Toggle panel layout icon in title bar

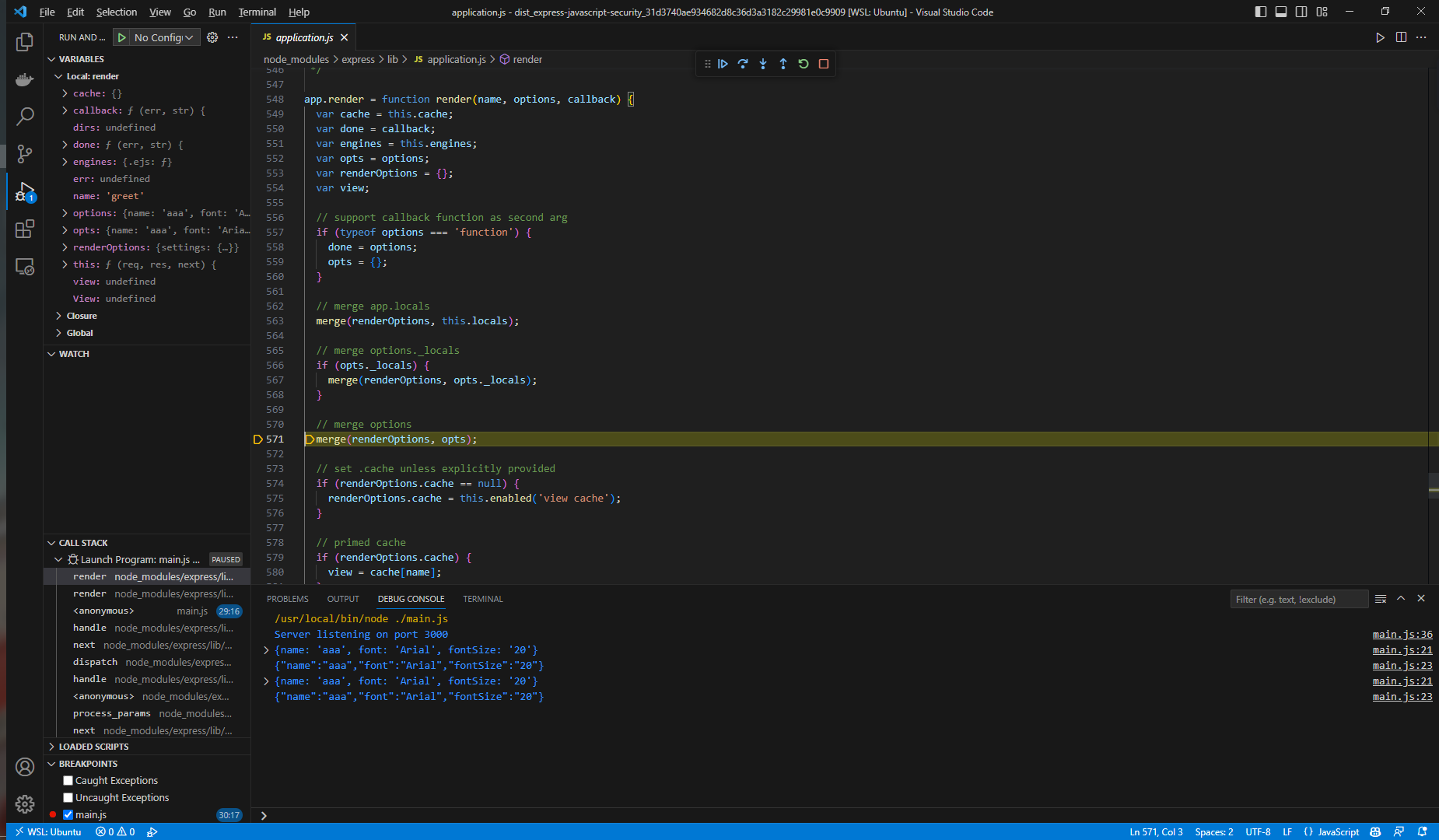coord(1281,12)
